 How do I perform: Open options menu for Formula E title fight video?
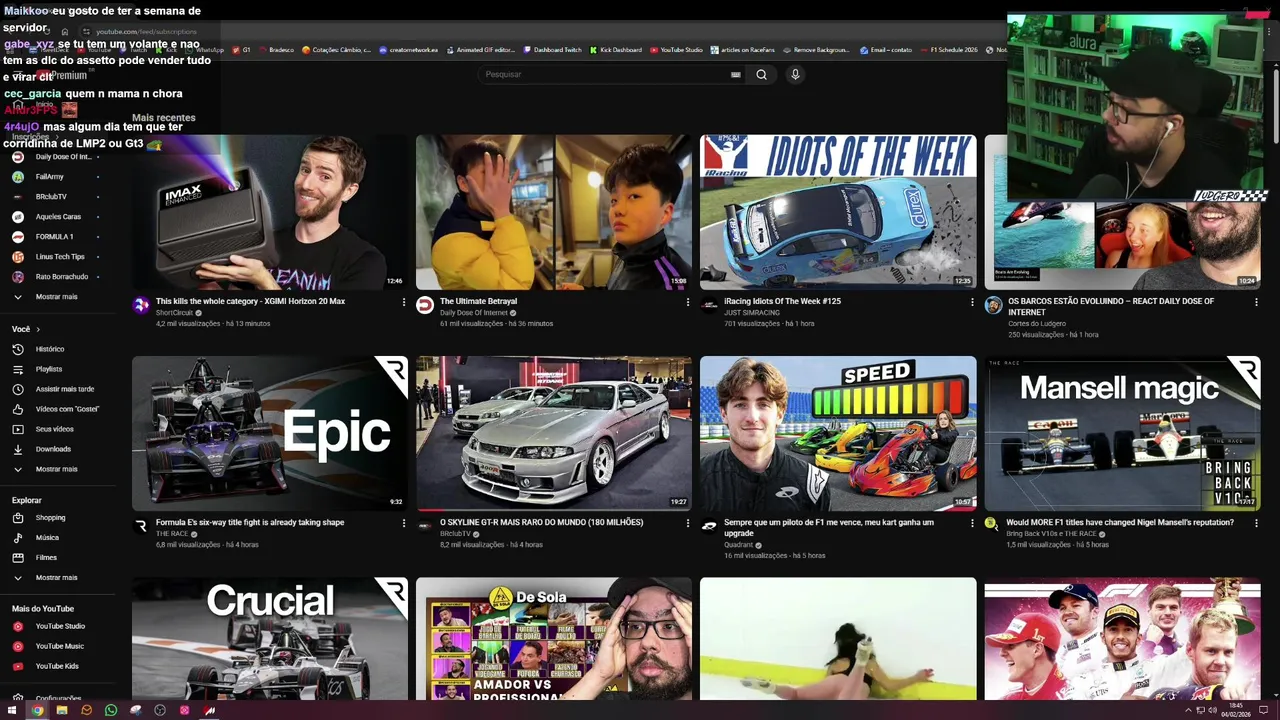pyautogui.click(x=404, y=523)
